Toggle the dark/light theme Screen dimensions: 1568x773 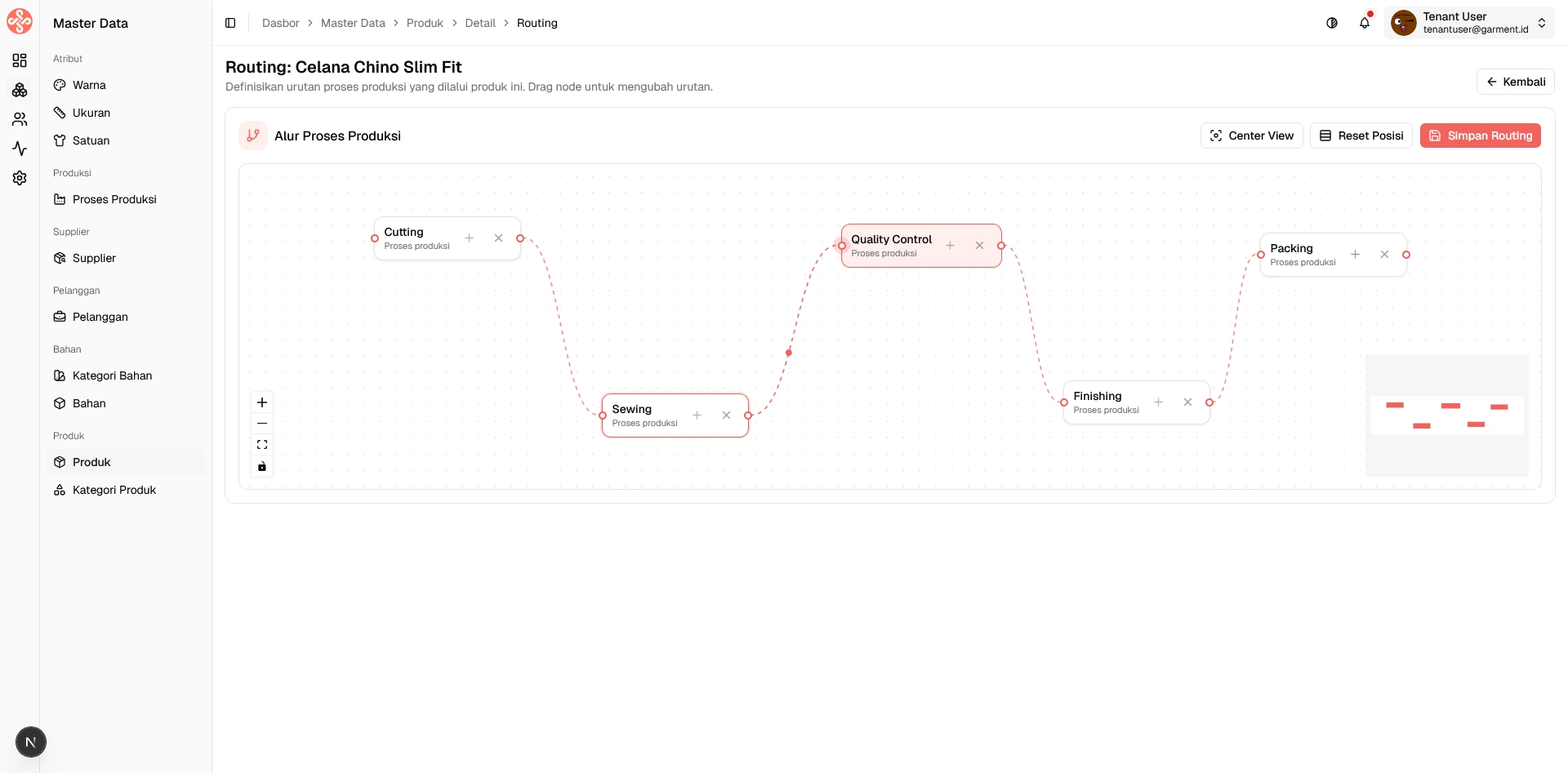click(1332, 23)
